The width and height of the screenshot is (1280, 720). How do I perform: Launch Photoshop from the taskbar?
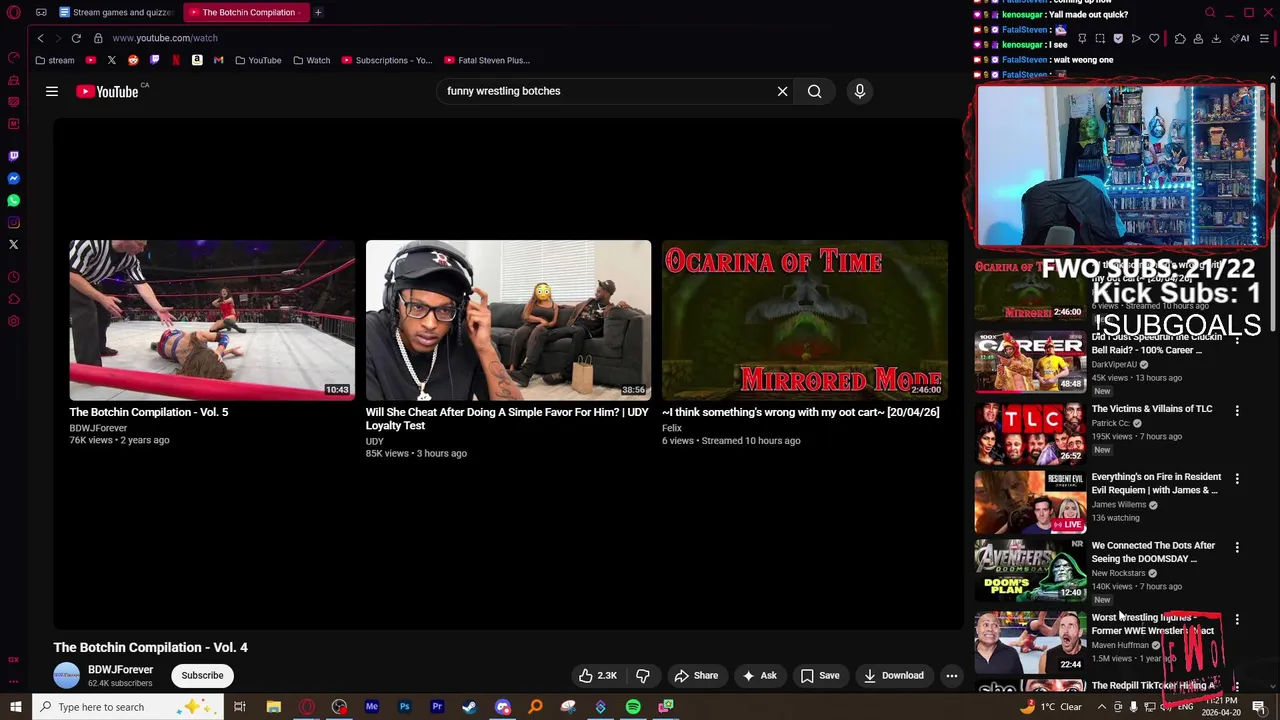click(x=404, y=707)
